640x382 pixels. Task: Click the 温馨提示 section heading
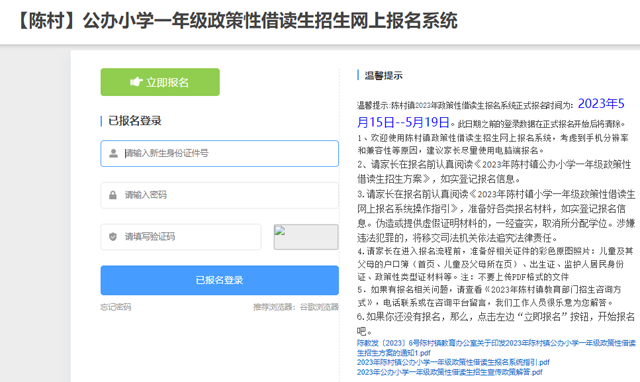pyautogui.click(x=383, y=76)
